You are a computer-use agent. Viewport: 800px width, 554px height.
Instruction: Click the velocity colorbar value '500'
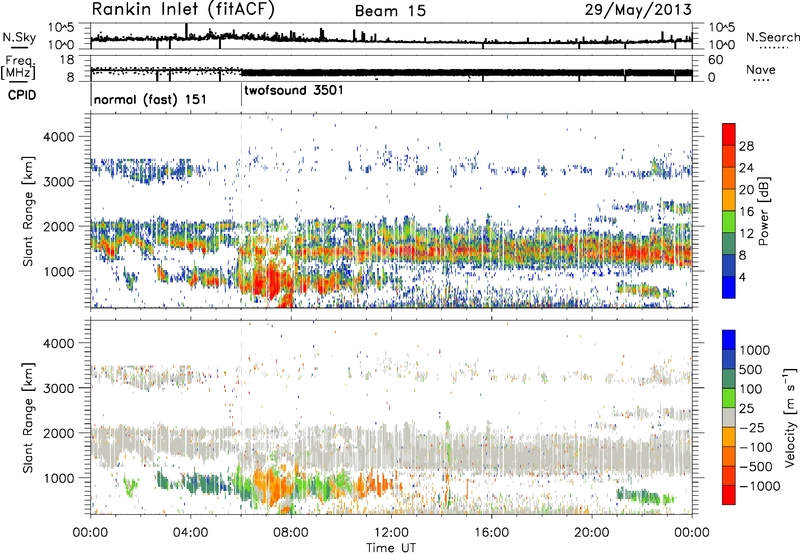tap(750, 370)
